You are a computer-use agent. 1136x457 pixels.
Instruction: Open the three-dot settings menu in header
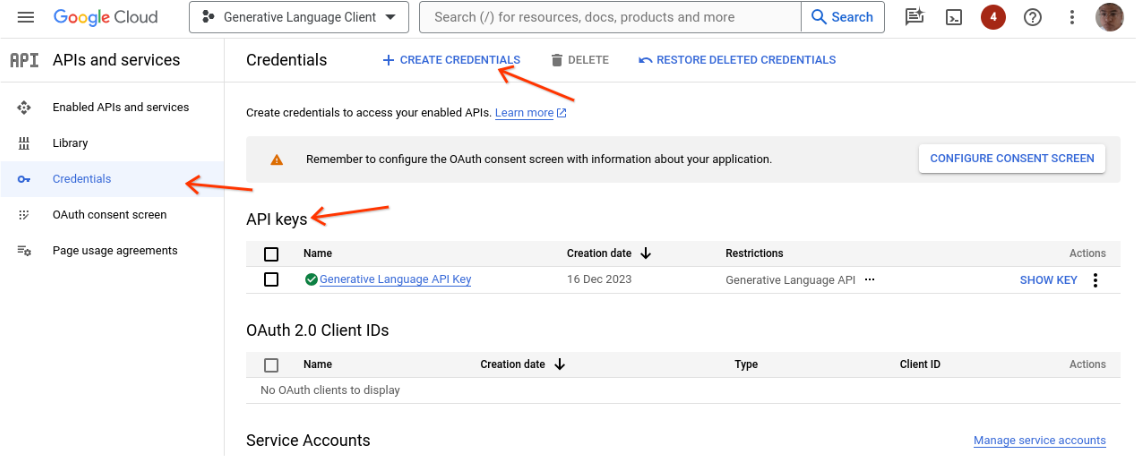pos(1072,17)
